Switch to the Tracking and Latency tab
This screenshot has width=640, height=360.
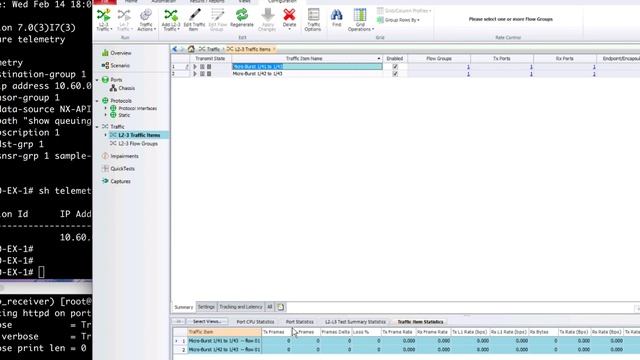coord(241,307)
